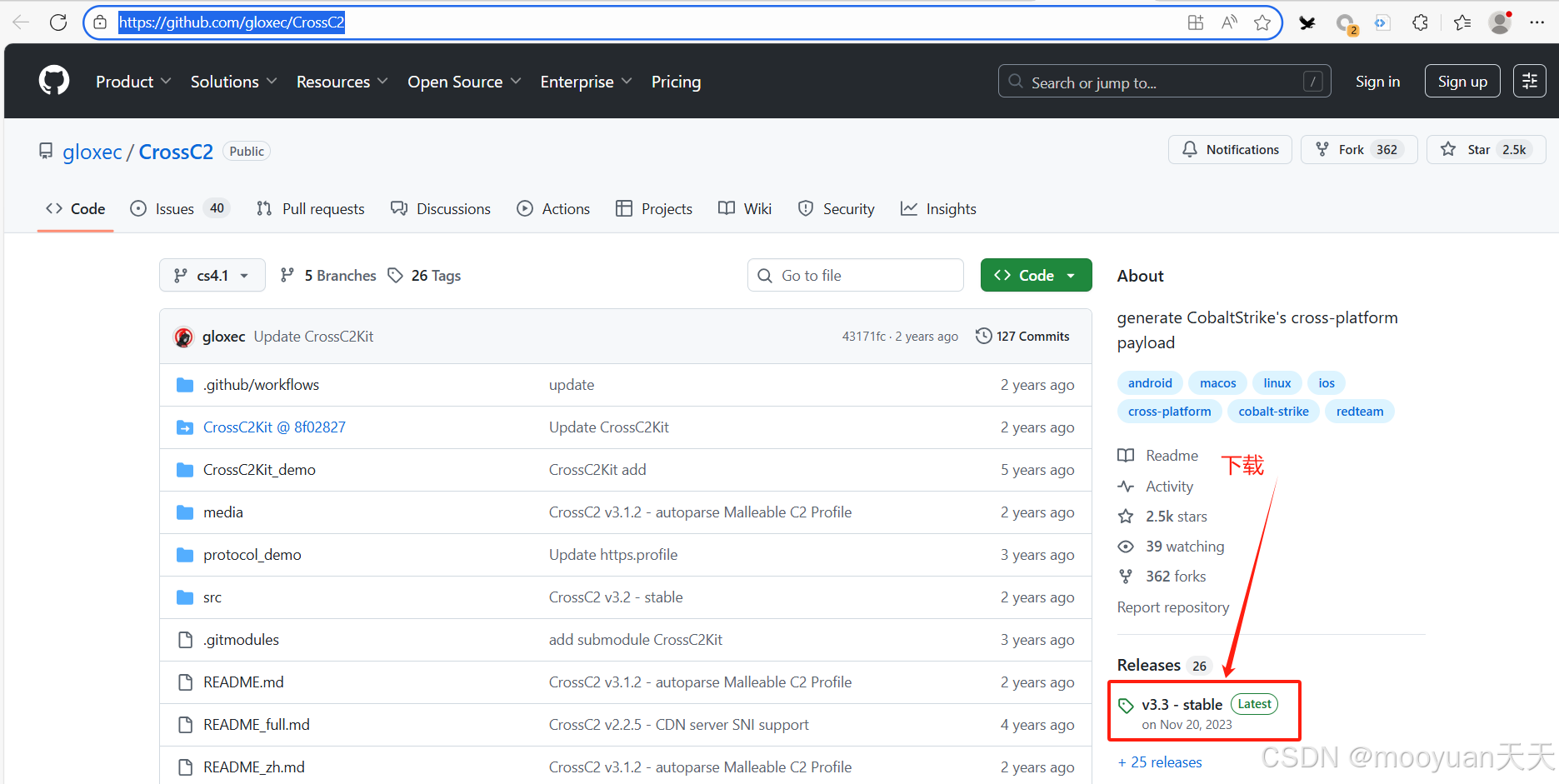Add page to favorites with star icon
Viewport: 1559px width, 784px height.
pos(1262,22)
